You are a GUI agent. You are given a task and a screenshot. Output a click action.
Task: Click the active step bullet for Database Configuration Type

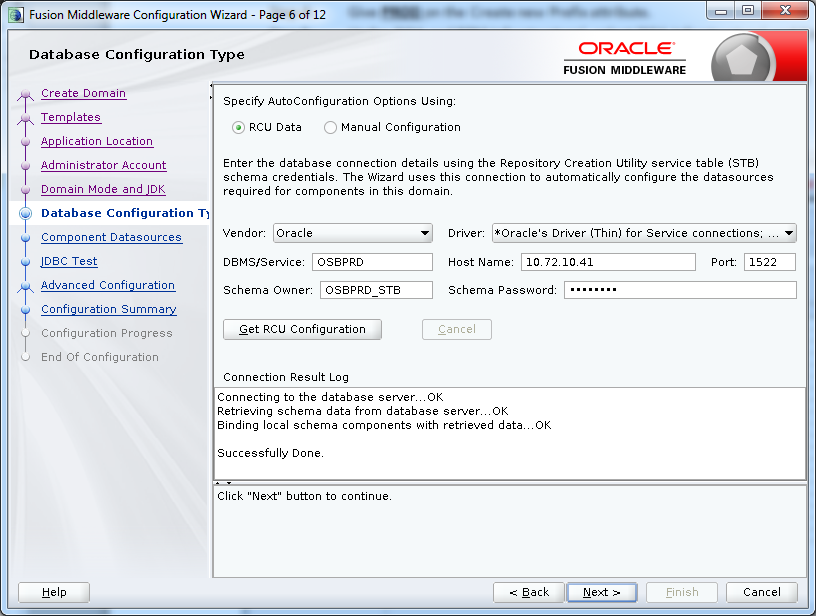point(26,213)
